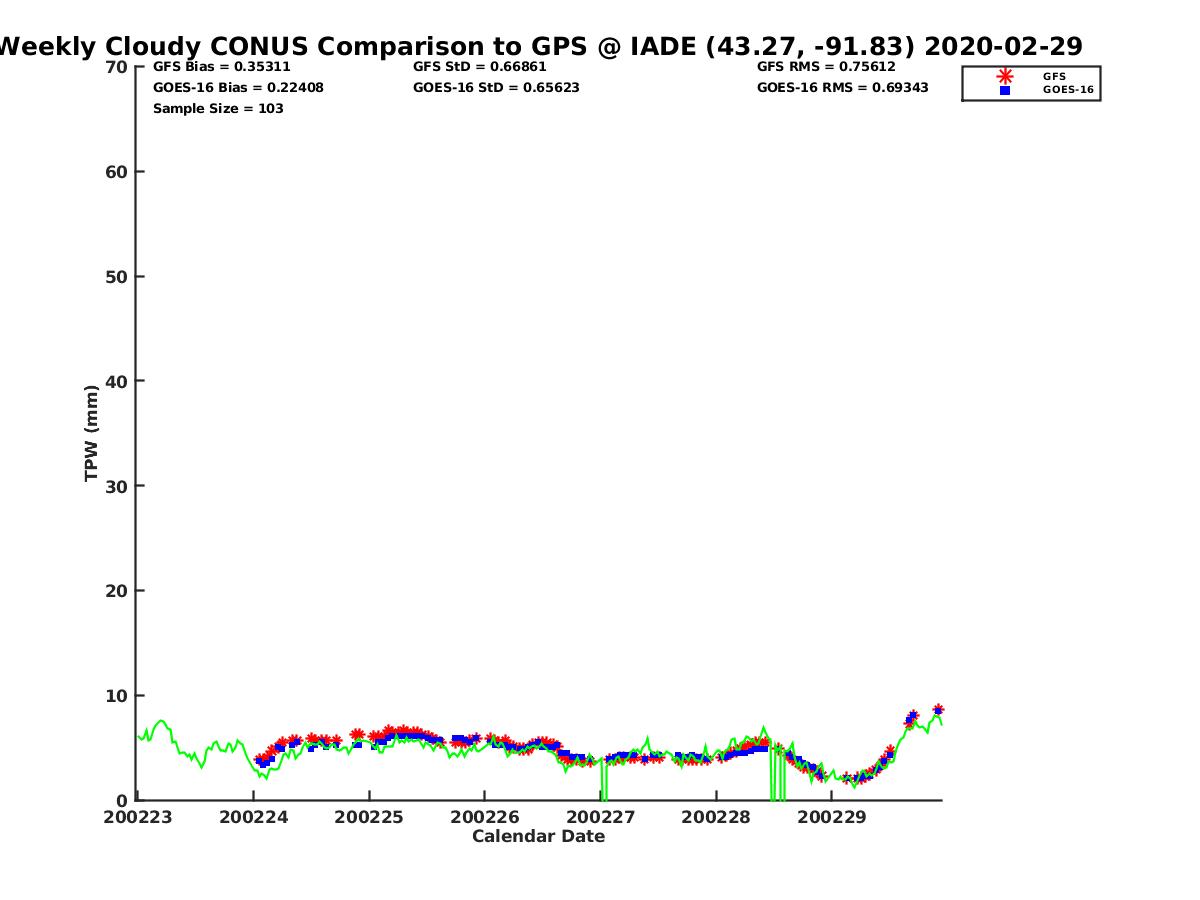This screenshot has width=1200, height=900.
Task: Click the 70 y-axis tick label
Action: 117,67
